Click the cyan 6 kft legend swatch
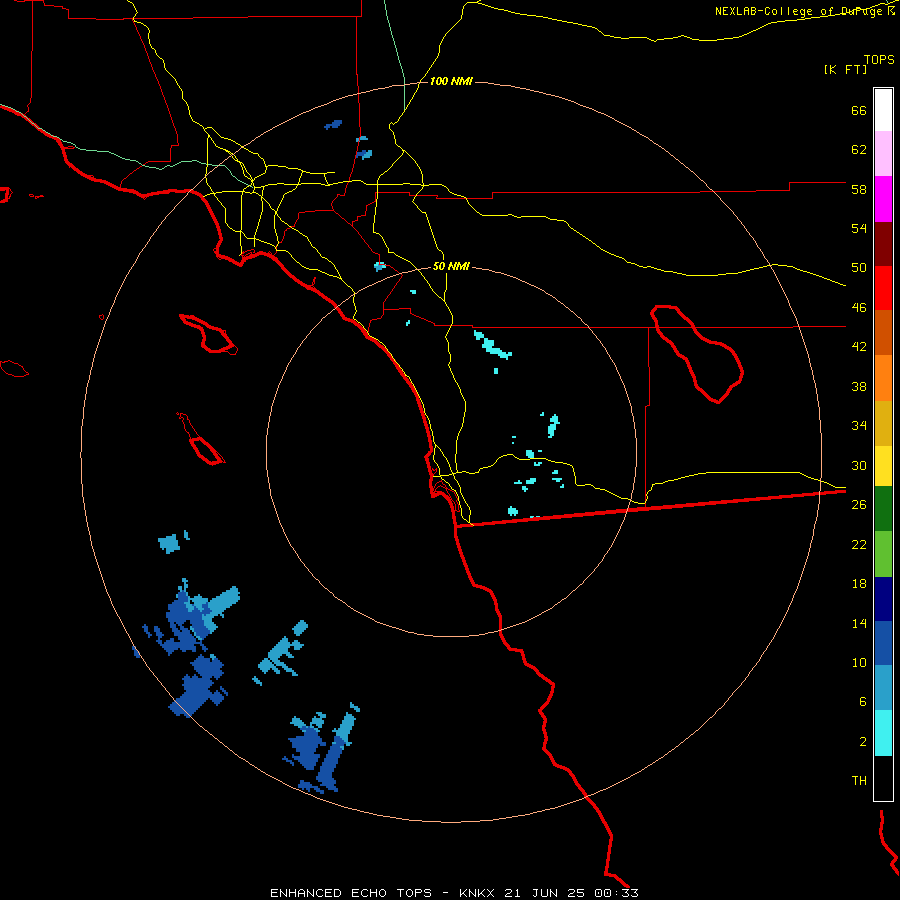This screenshot has height=900, width=900. [883, 733]
